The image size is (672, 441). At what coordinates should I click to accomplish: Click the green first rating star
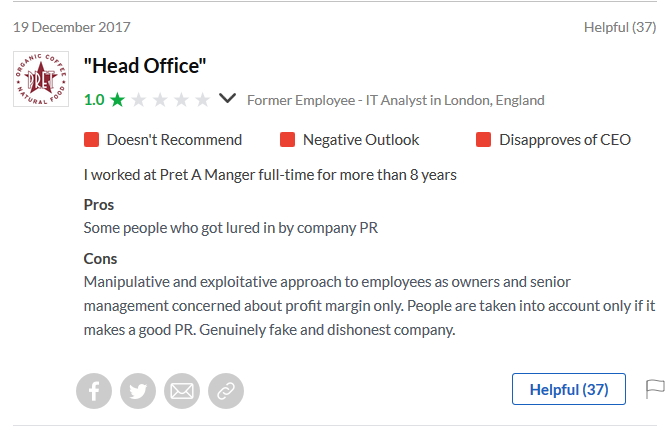coord(118,100)
